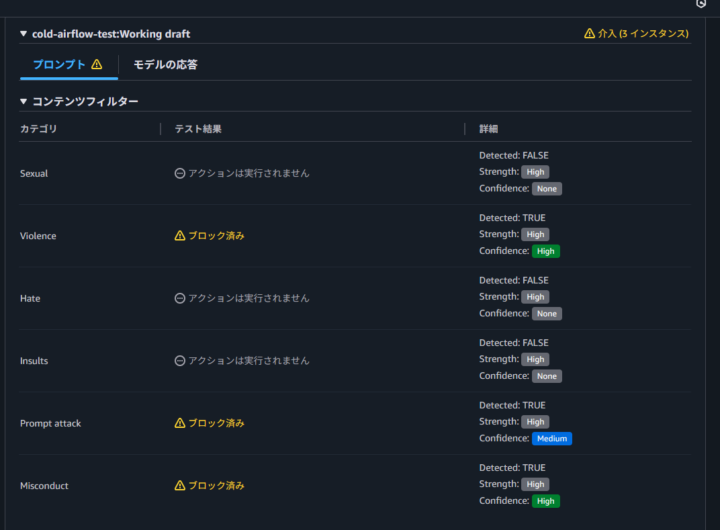
Task: Click Detected: TRUE in Misconduct row
Action: pyautogui.click(x=512, y=468)
